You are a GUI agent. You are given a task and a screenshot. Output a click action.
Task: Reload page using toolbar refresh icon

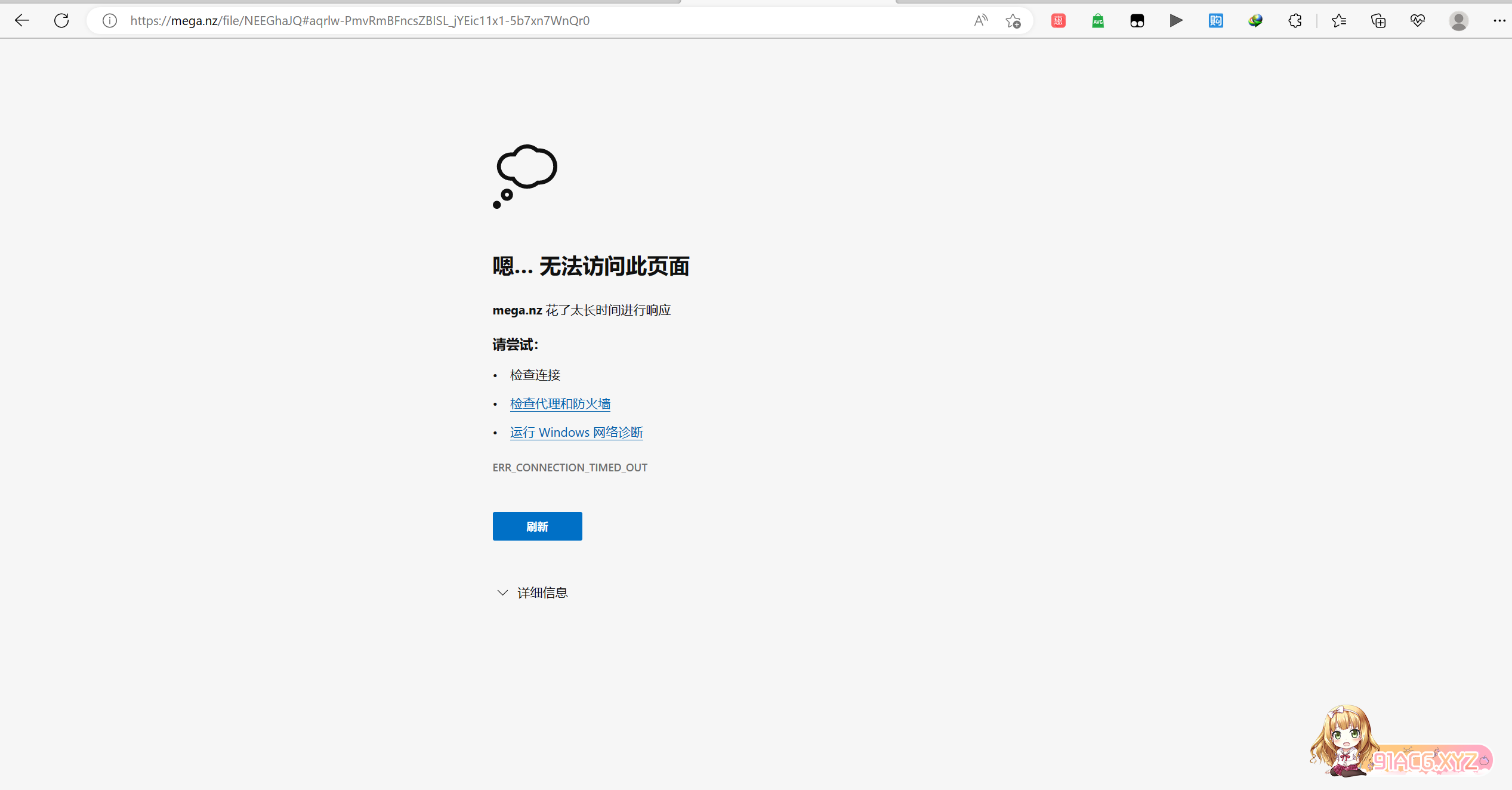61,21
